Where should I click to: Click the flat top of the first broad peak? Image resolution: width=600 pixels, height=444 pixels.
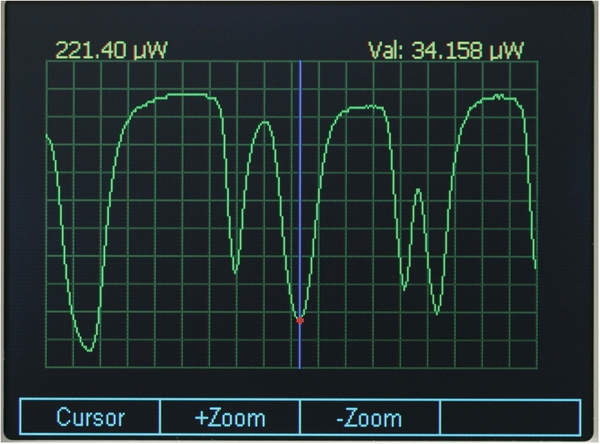180,96
